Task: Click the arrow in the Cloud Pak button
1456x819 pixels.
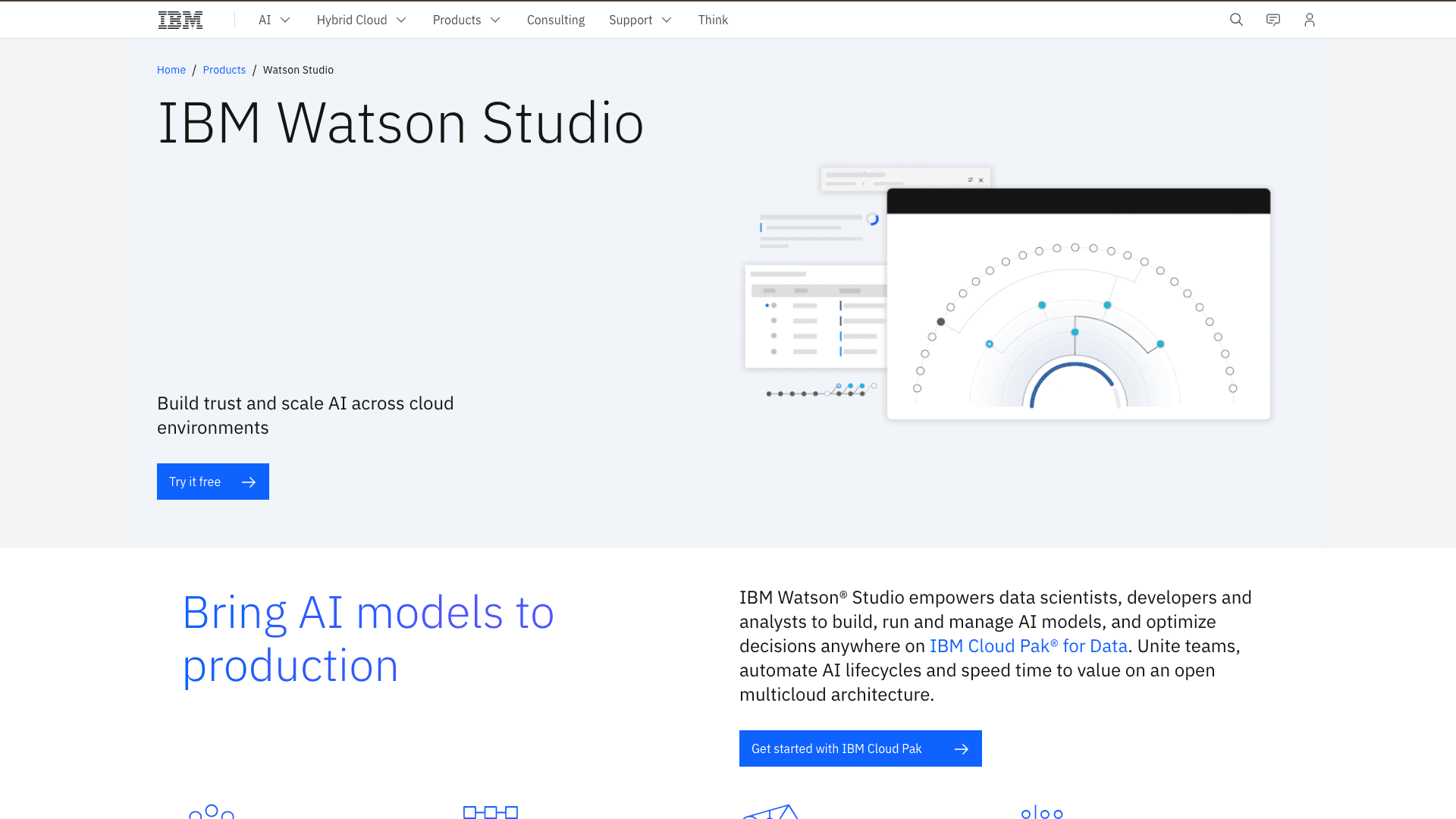Action: click(x=962, y=748)
